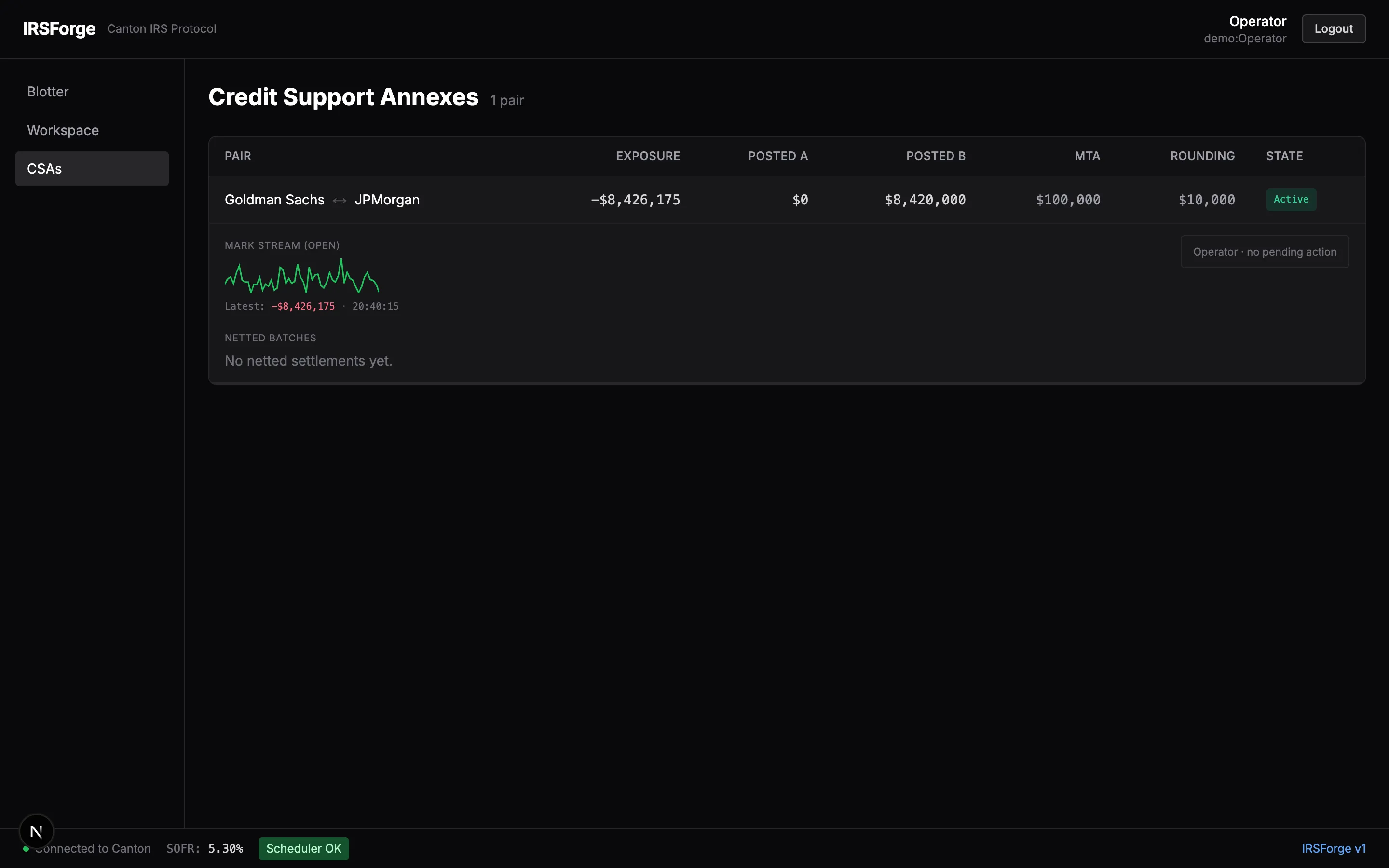The width and height of the screenshot is (1389, 868).
Task: Expand the Goldman Sachs JPMorgan CSA row
Action: click(517, 200)
